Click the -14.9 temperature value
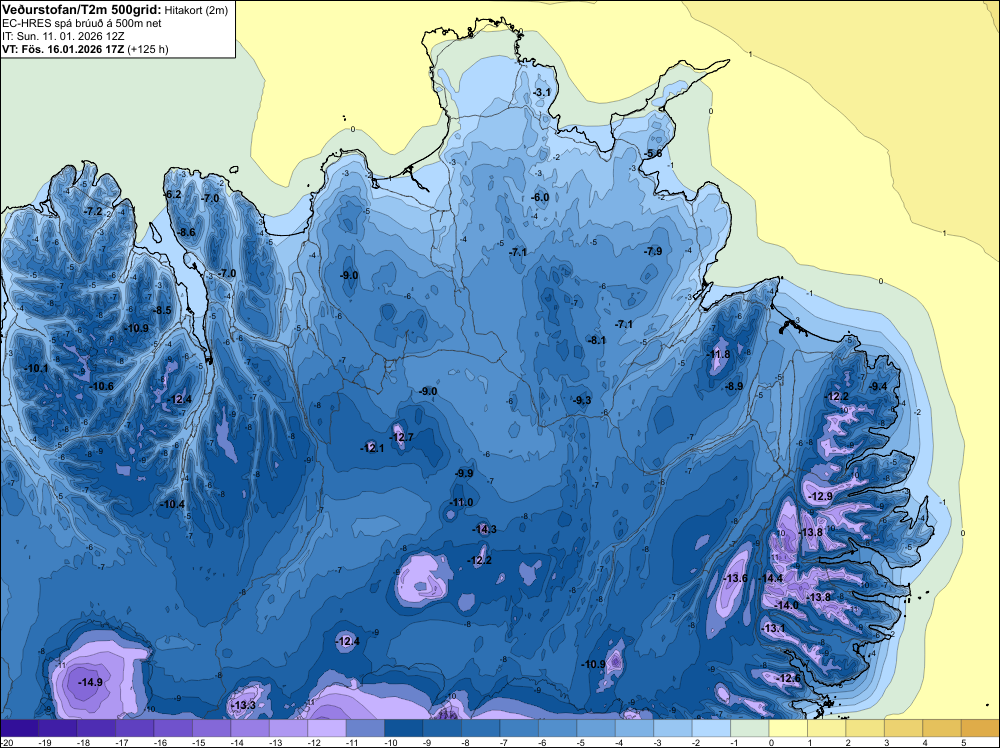1000x748 pixels. [90, 682]
